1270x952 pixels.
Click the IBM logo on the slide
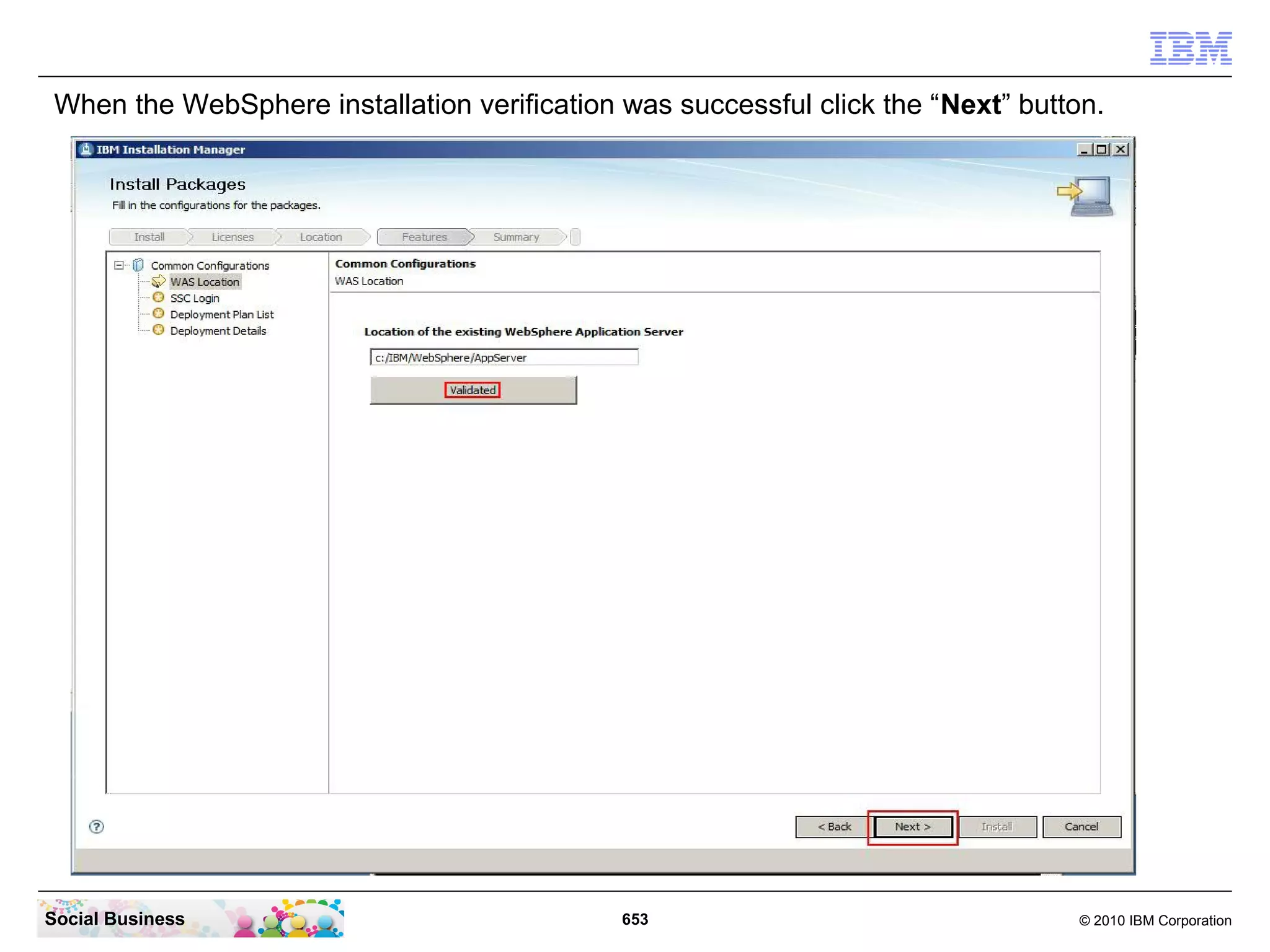click(x=1191, y=48)
